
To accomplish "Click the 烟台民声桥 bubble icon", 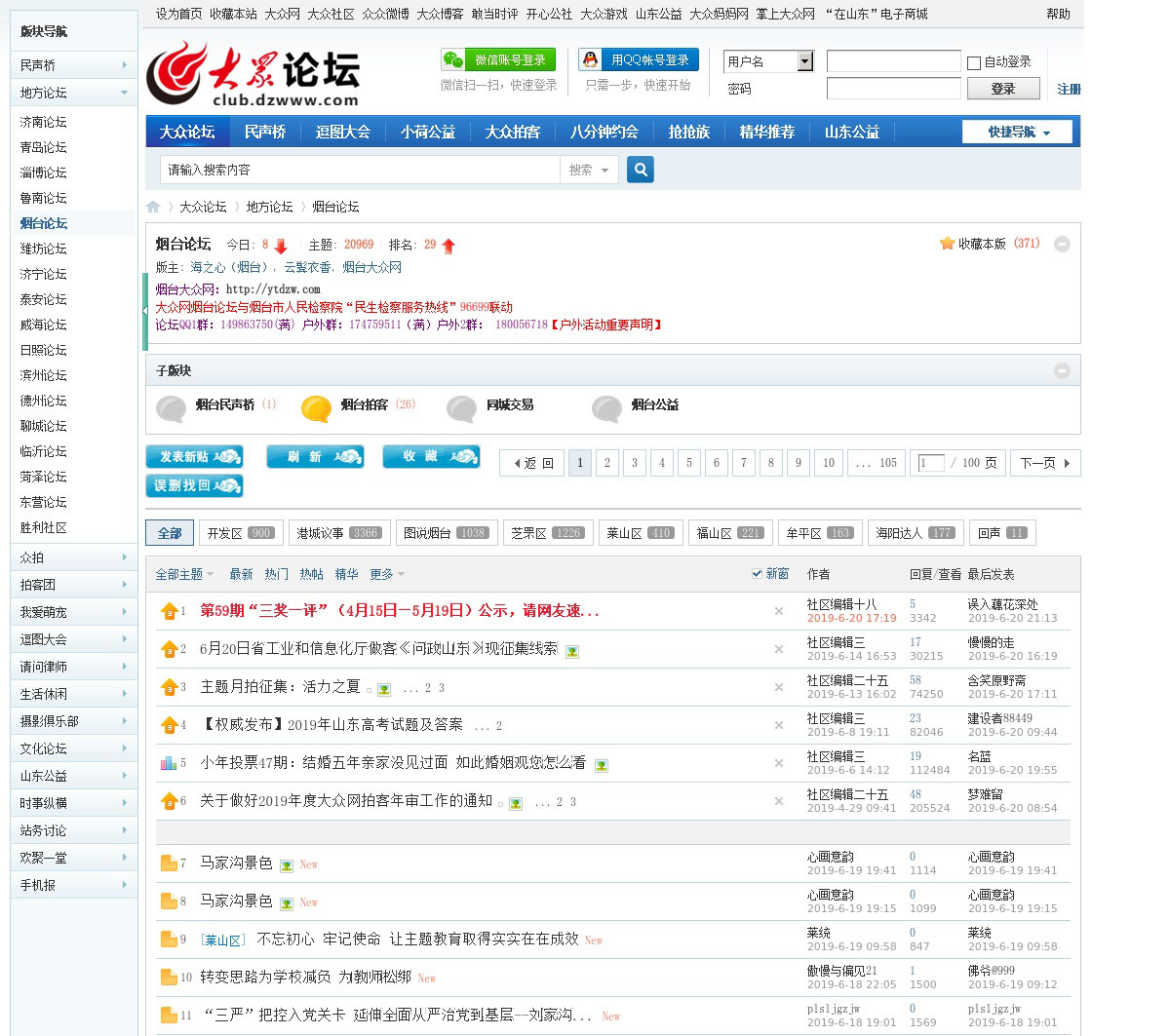I will click(172, 408).
